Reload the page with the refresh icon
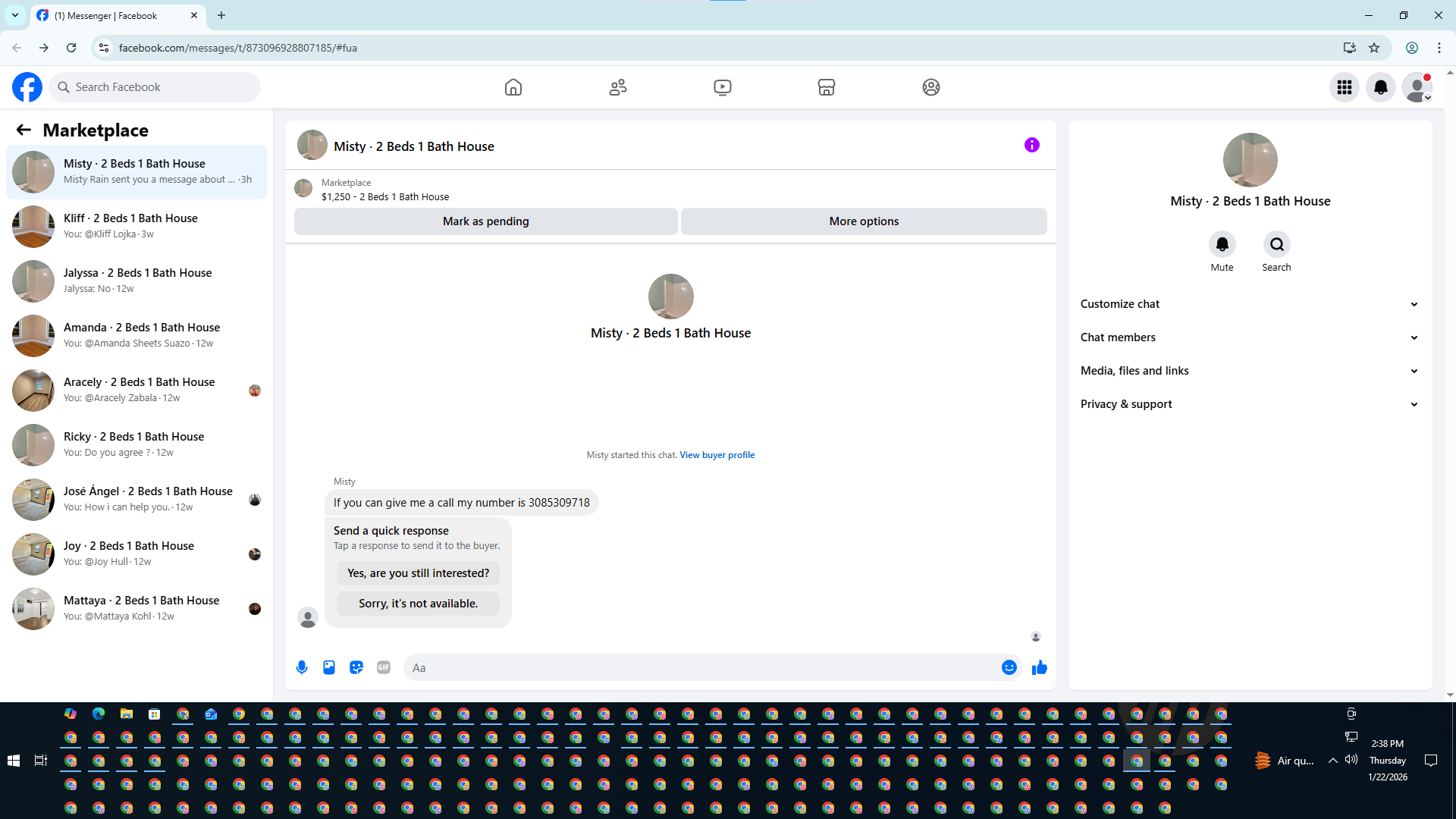1456x819 pixels. [71, 48]
